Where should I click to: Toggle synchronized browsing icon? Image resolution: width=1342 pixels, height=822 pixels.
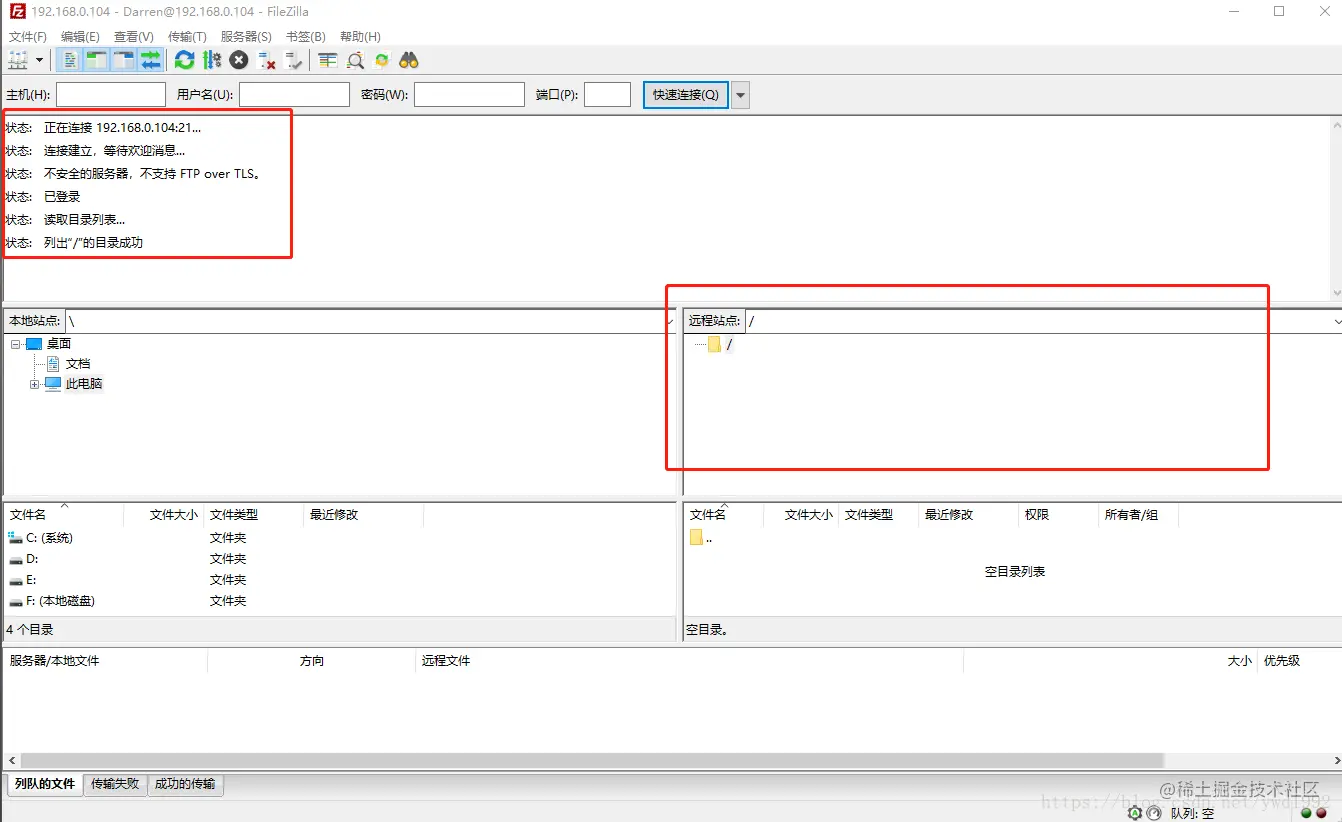[x=382, y=60]
